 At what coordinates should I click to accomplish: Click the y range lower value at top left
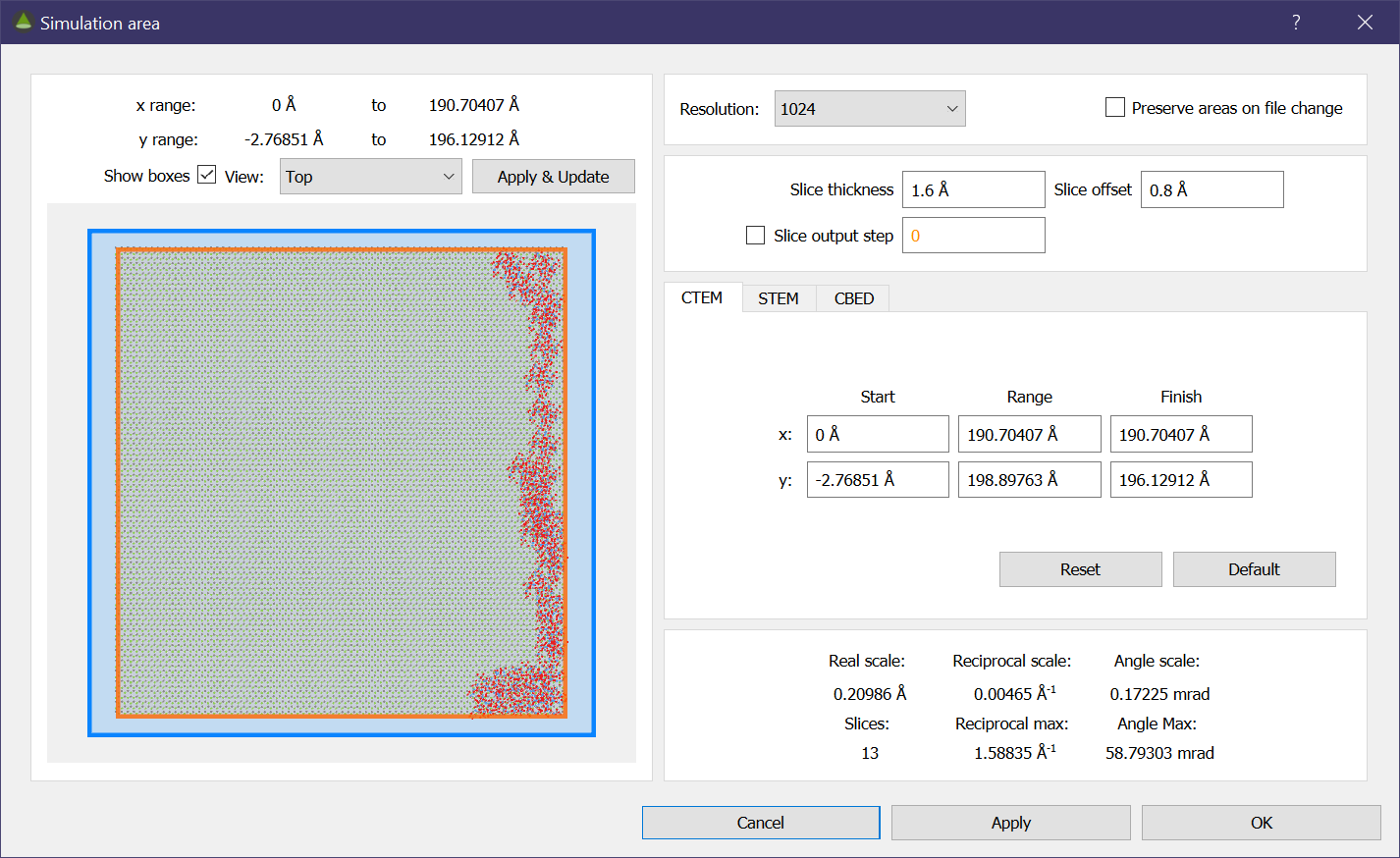(284, 139)
